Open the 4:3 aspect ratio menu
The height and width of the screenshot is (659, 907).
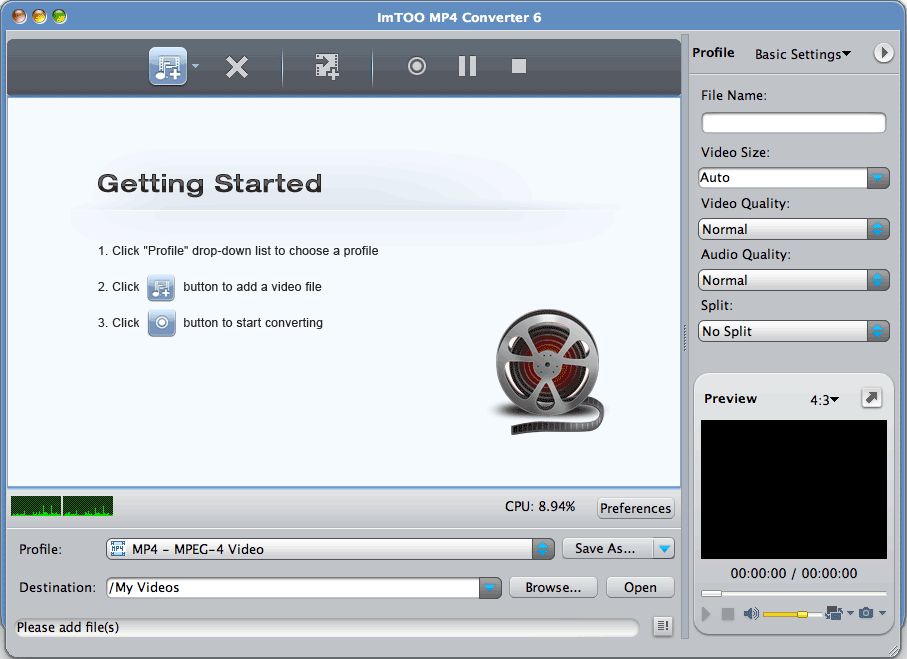tap(824, 400)
